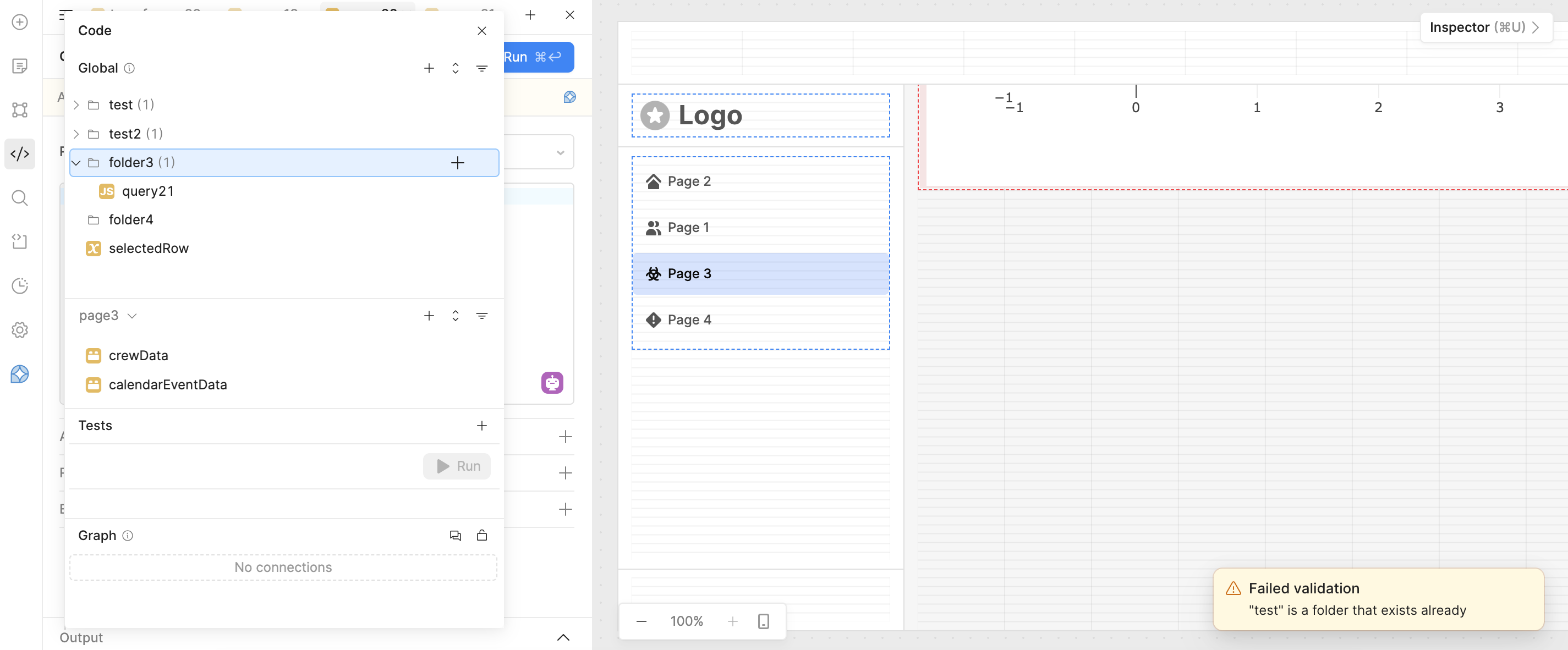Select Page 4 in navigation menu

click(688, 320)
